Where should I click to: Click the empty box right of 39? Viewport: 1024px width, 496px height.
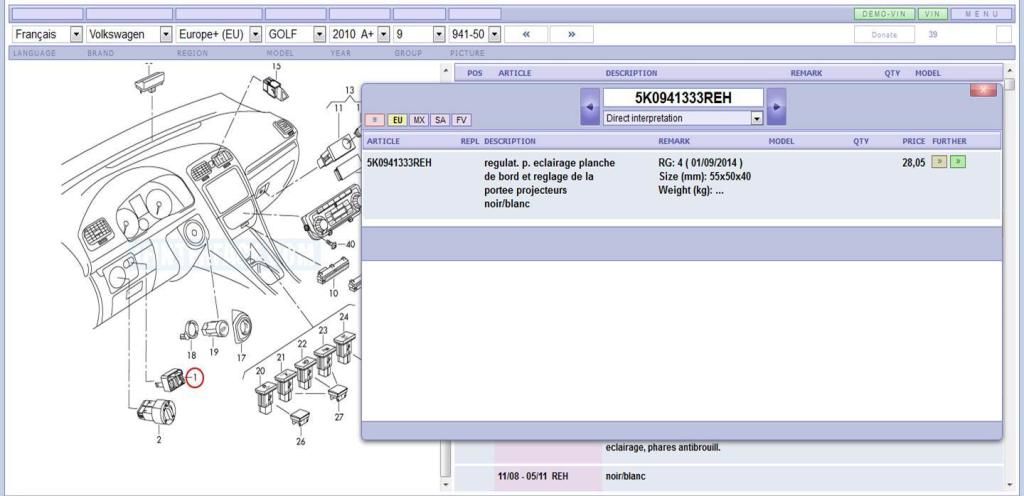pyautogui.click(x=1004, y=35)
